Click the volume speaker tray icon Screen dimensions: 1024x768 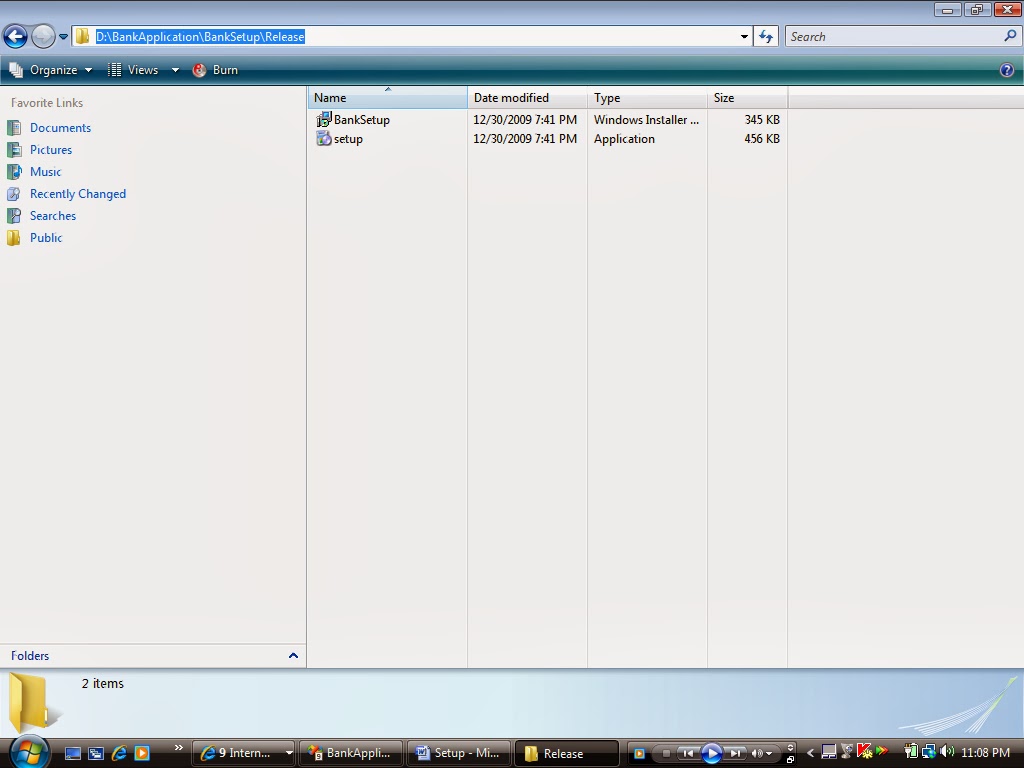tap(948, 752)
